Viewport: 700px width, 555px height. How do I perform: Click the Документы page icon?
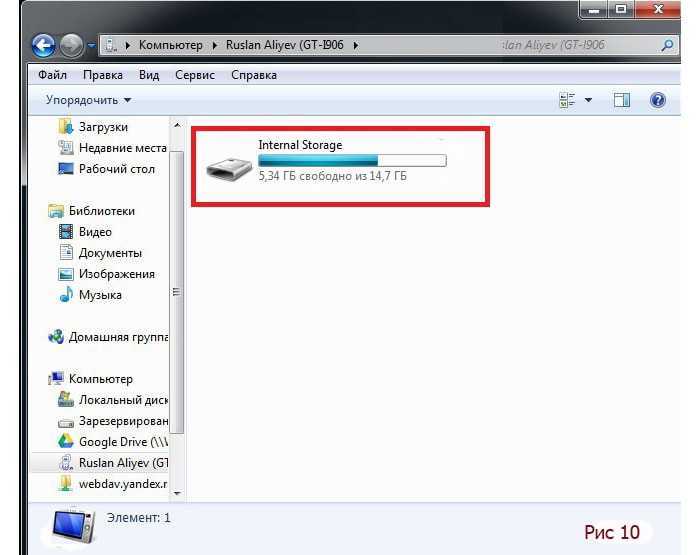tap(66, 252)
